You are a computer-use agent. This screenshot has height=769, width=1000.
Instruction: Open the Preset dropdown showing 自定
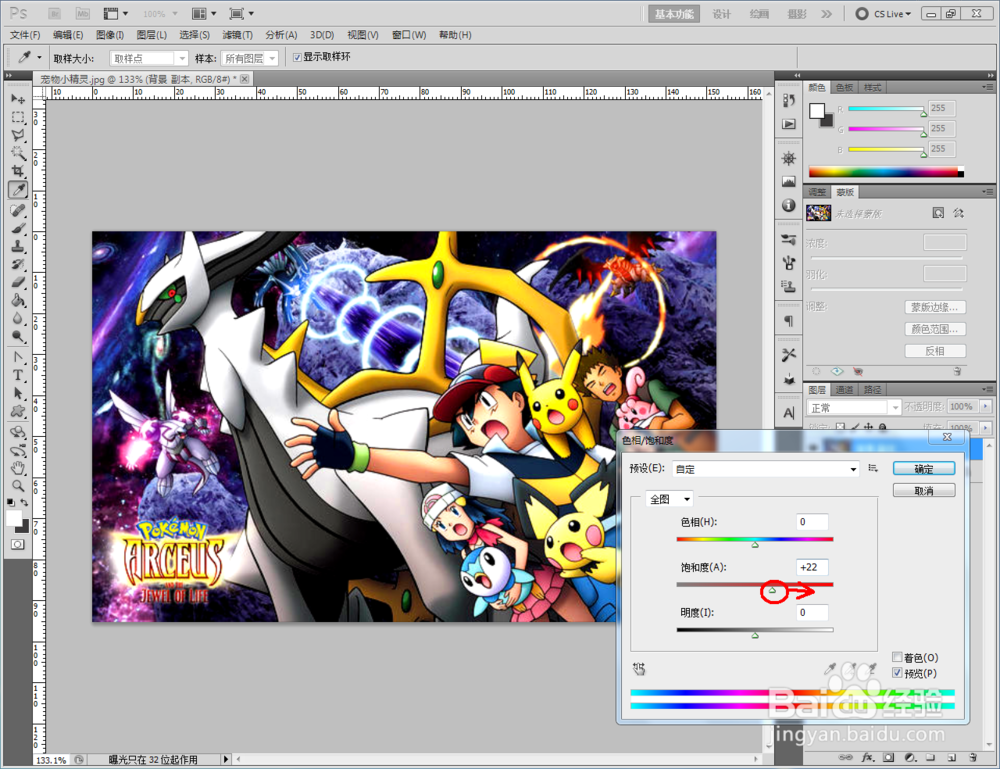click(766, 469)
